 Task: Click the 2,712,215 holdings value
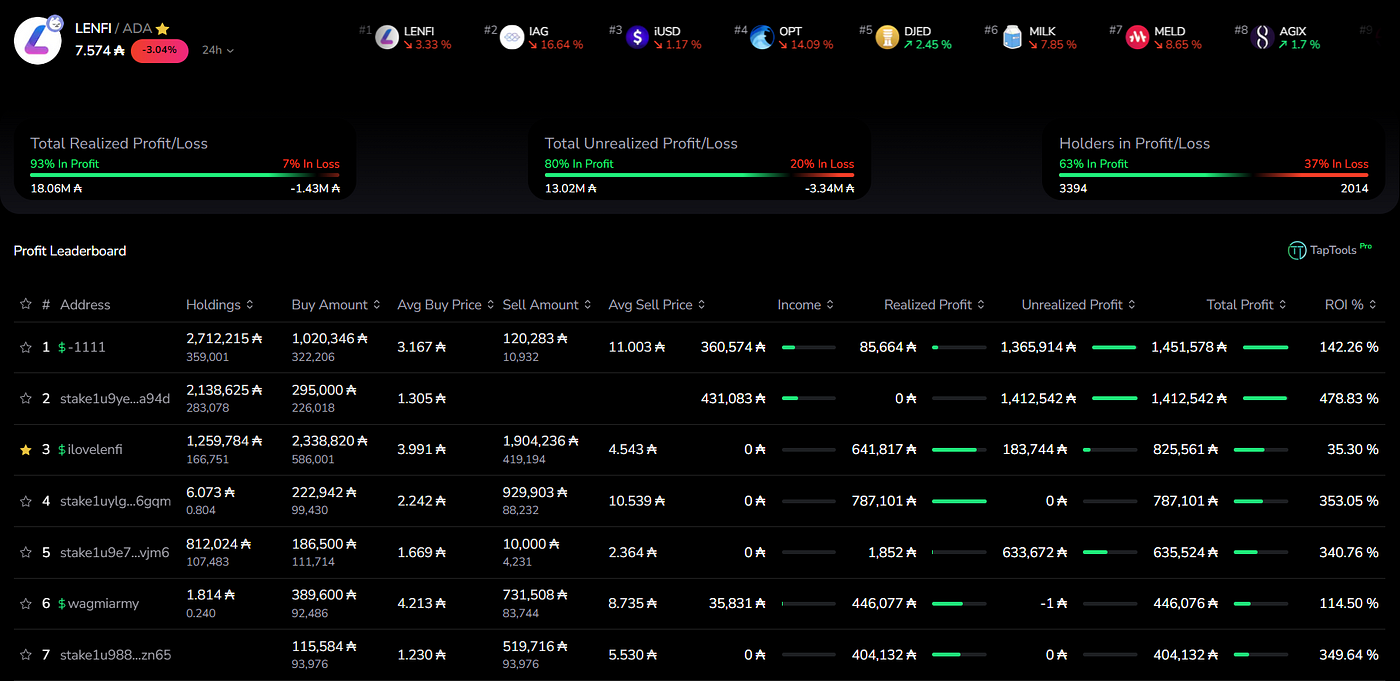point(224,339)
